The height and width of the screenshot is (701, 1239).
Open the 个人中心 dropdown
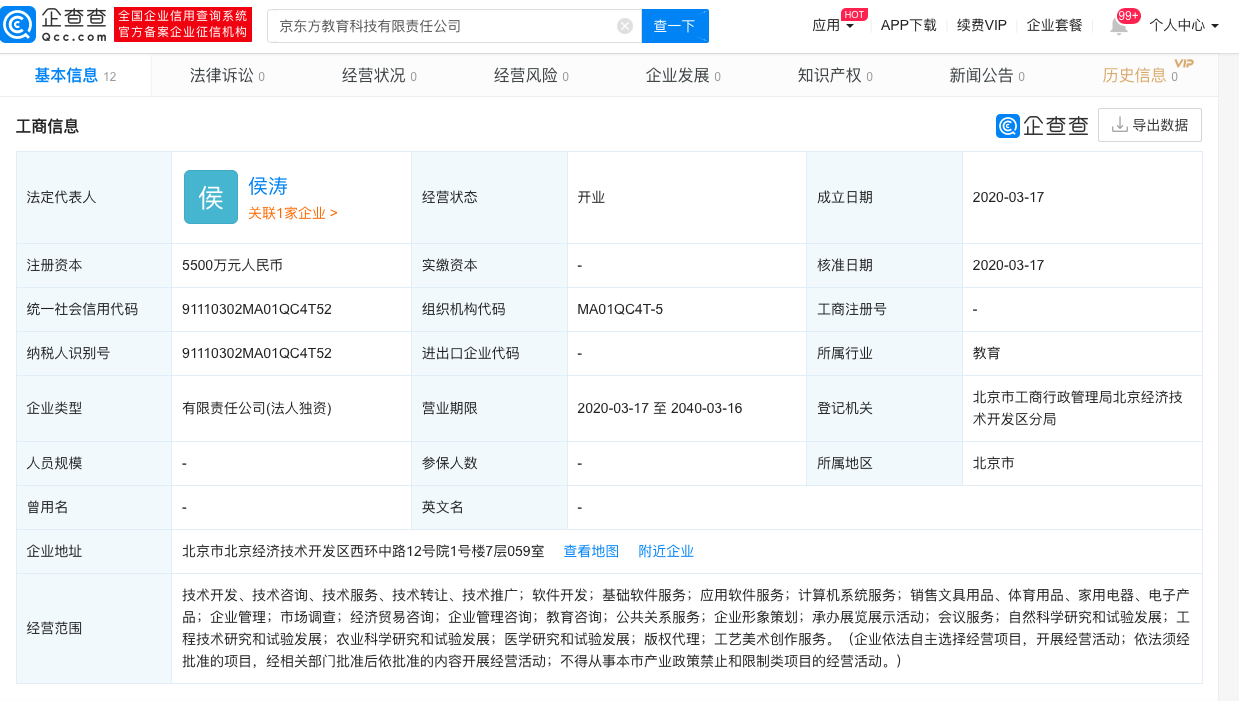[x=1183, y=26]
